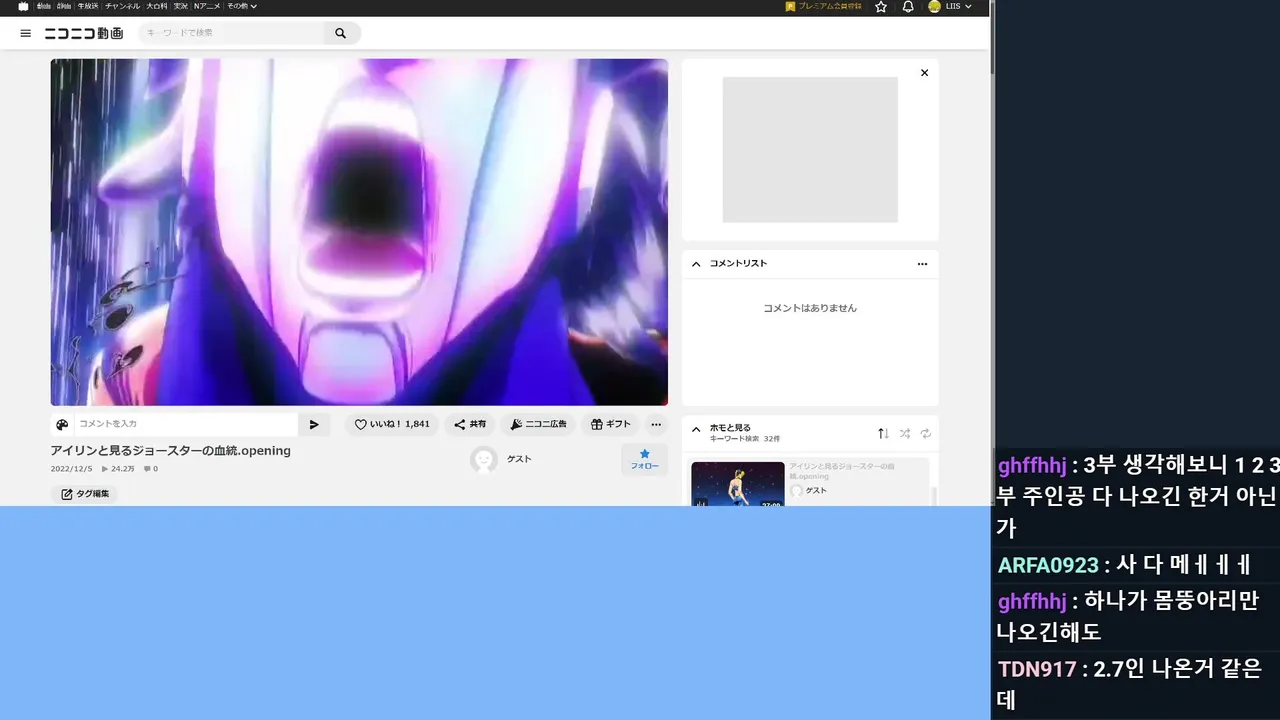Screen dimensions: 1280x720
Task: Expand the その他 dropdown in the top bar
Action: click(x=241, y=6)
